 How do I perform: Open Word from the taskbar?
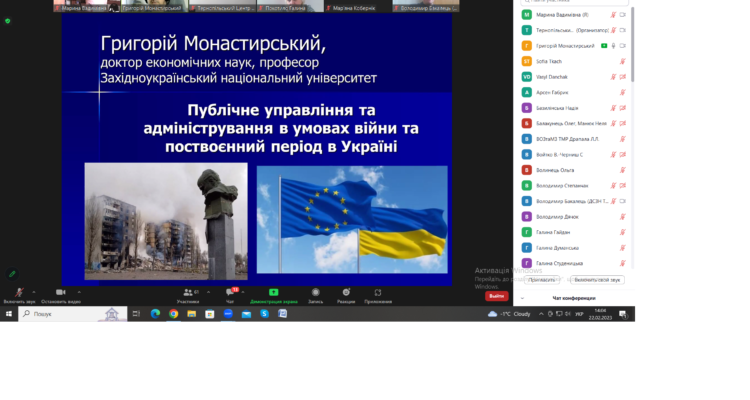pos(282,314)
